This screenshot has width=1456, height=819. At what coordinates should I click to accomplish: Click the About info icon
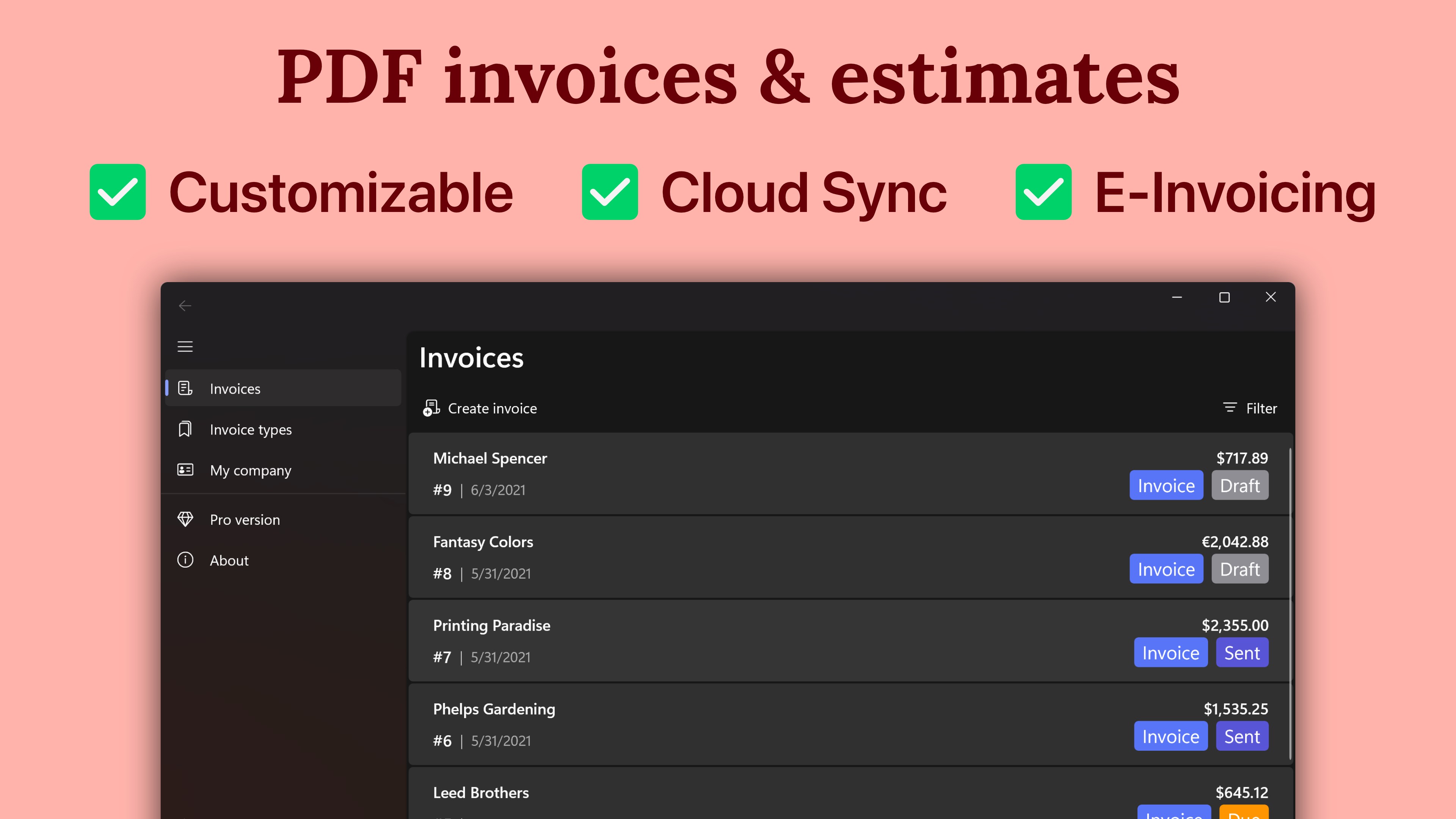click(x=185, y=560)
